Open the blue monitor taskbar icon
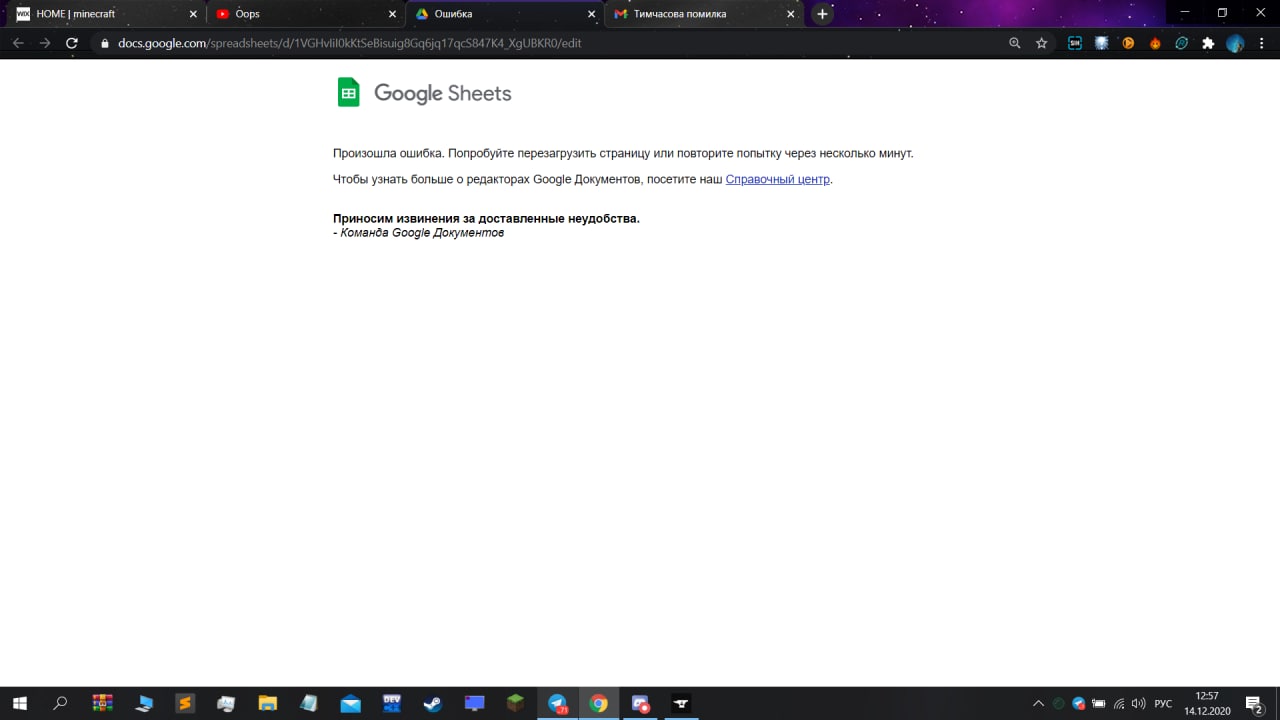This screenshot has height=720, width=1280. click(474, 703)
